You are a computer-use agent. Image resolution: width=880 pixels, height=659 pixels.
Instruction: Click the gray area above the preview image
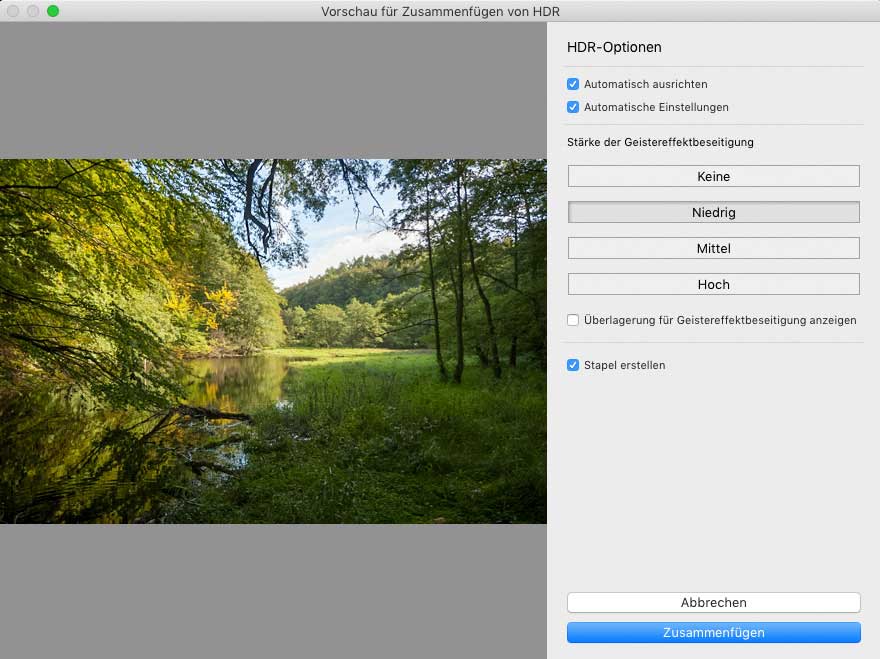click(273, 90)
